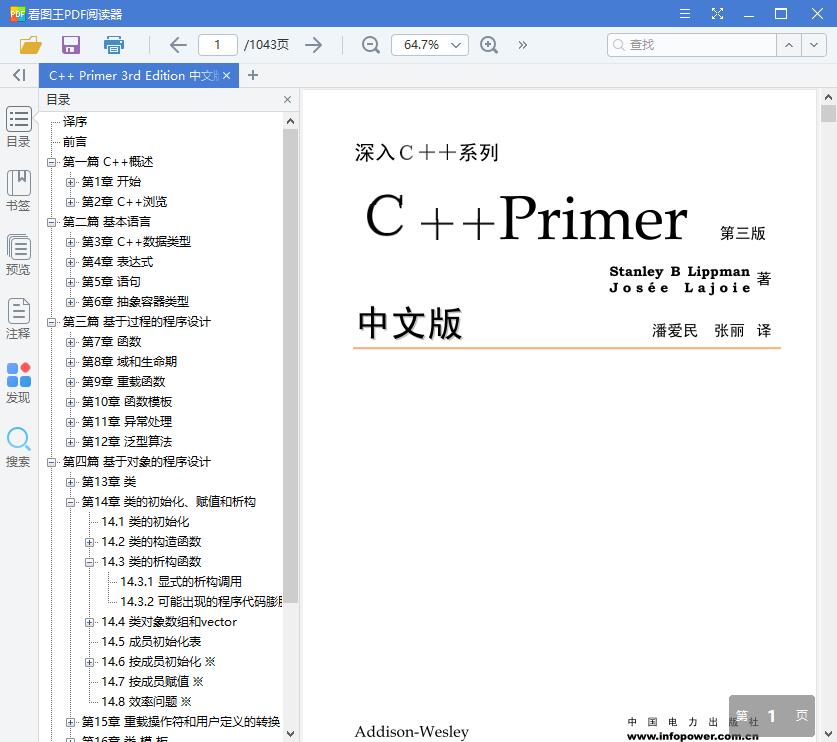Open 14.8 效率问题 entry
The height and width of the screenshot is (742, 837).
coord(146,701)
